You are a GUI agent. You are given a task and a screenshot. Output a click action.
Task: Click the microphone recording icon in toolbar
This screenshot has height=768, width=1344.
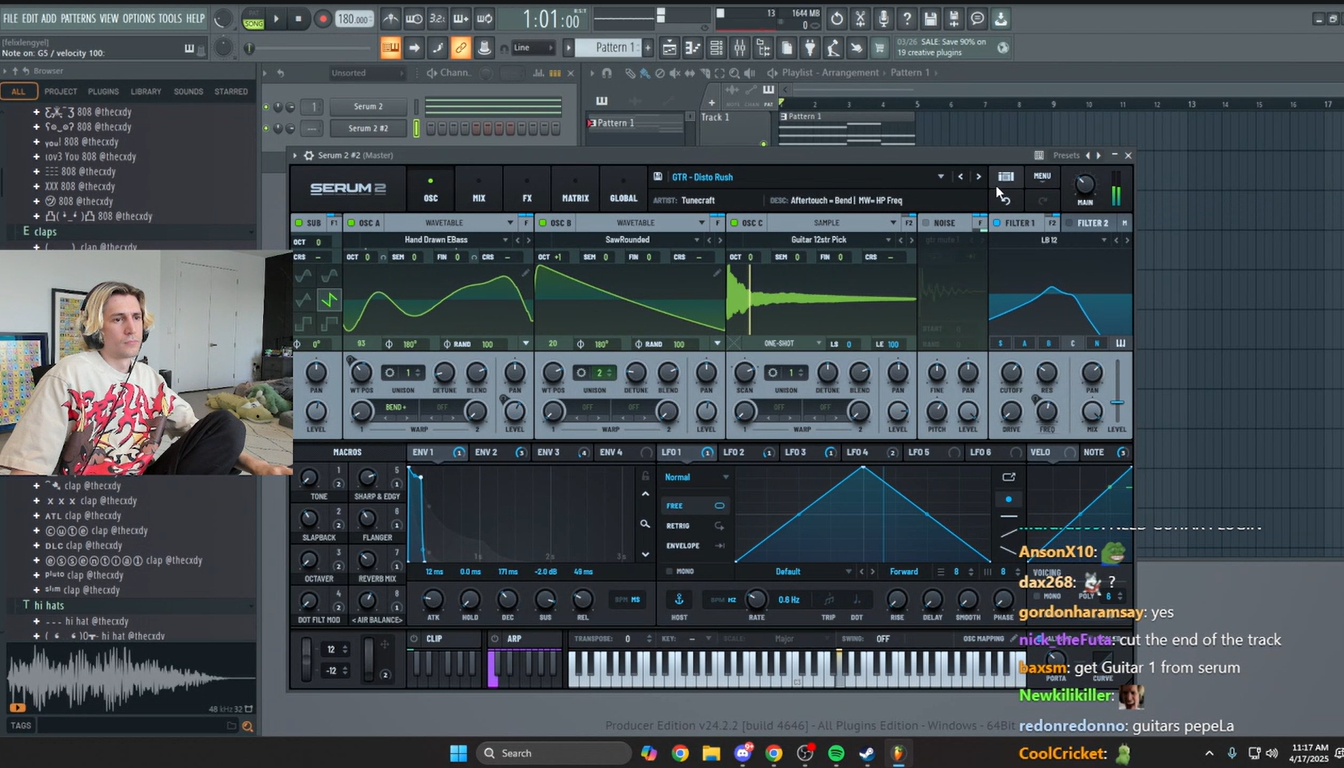(884, 18)
